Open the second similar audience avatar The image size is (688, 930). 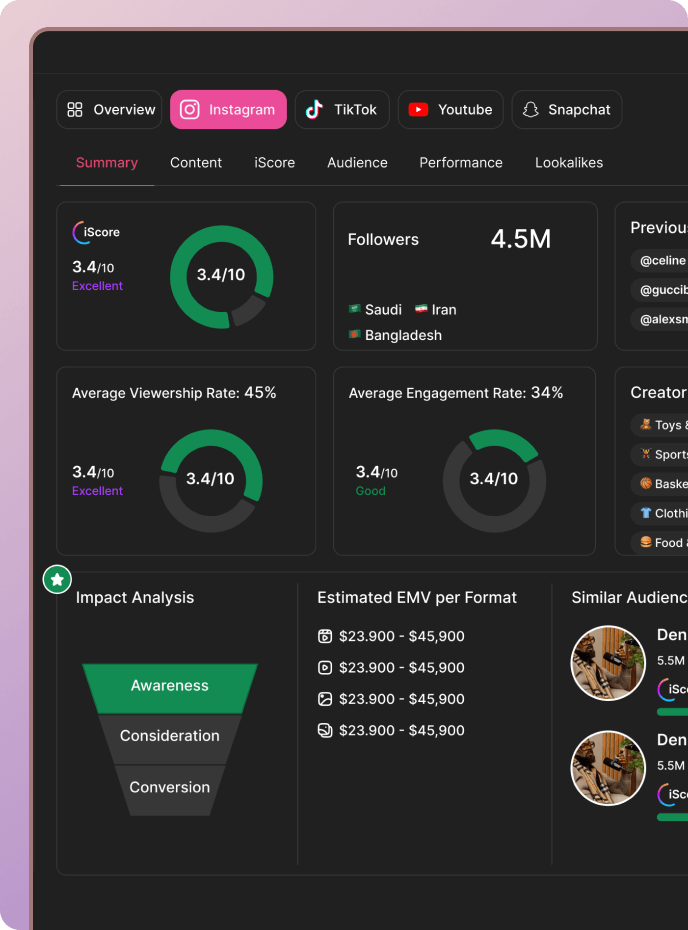click(x=608, y=768)
